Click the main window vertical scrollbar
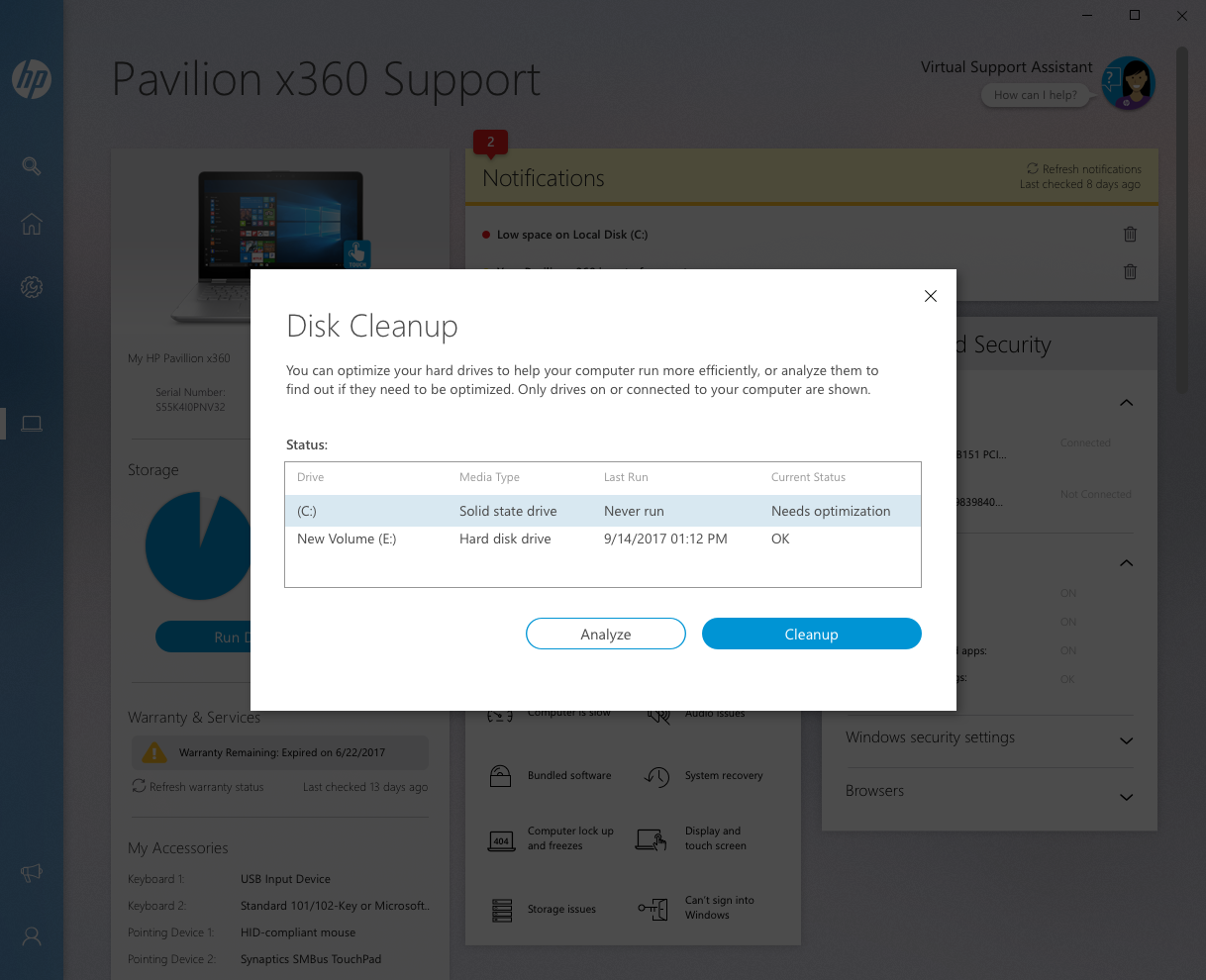Viewport: 1206px width, 980px height. [1181, 218]
